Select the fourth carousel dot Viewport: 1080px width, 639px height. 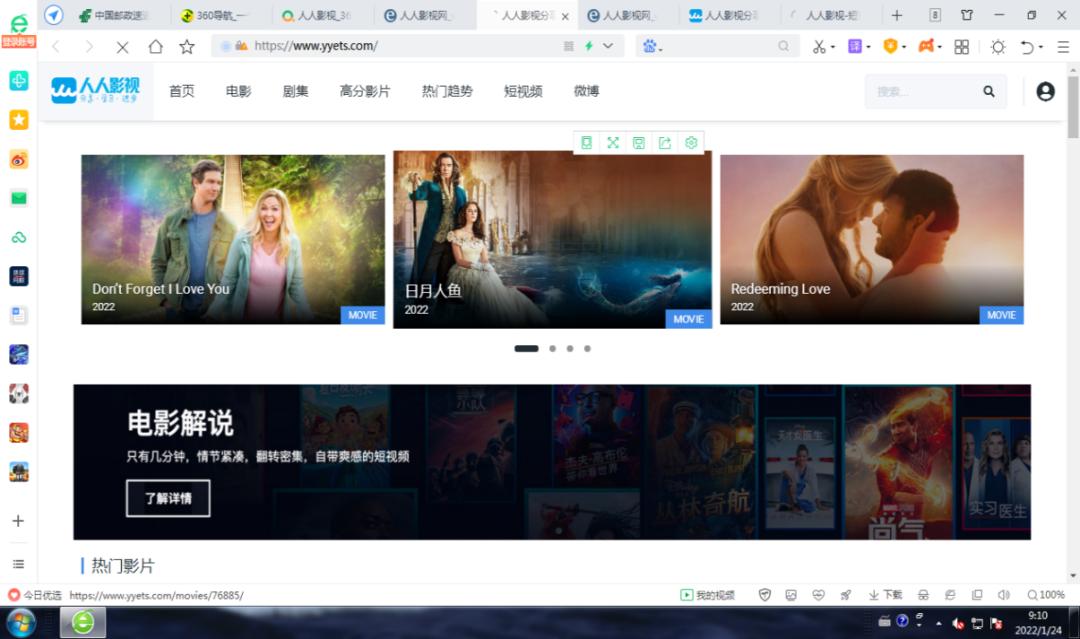[x=587, y=348]
